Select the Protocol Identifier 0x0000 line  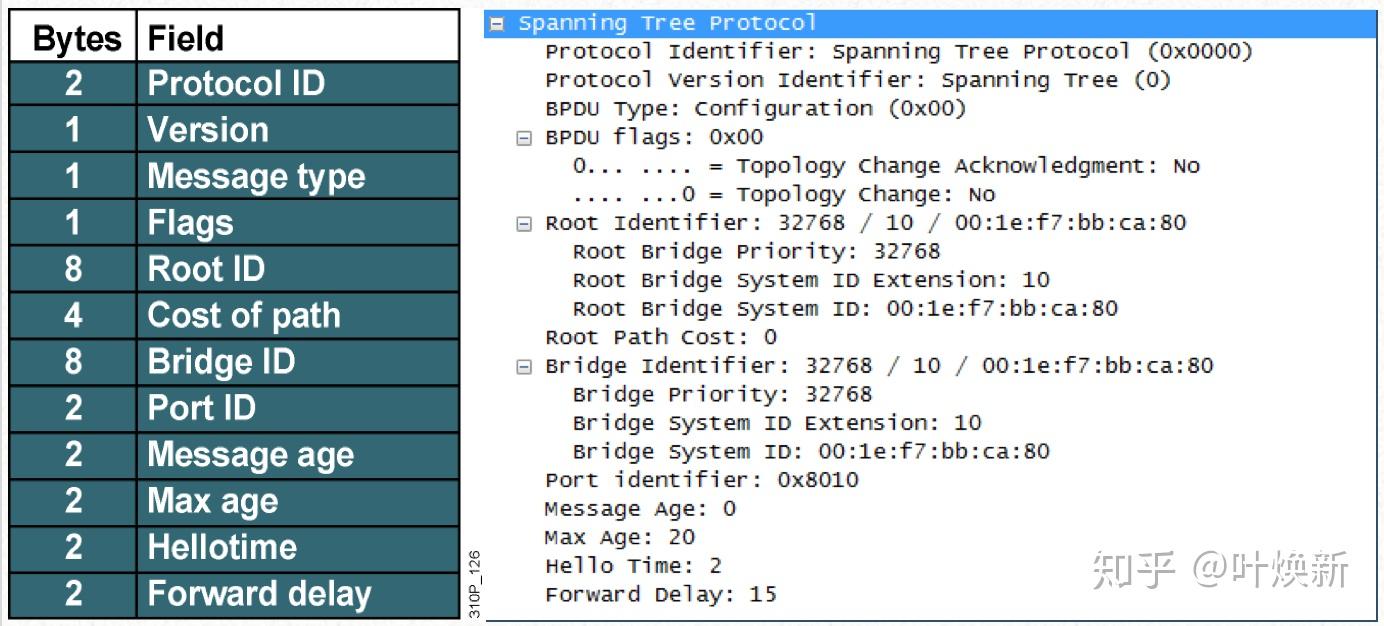[898, 52]
